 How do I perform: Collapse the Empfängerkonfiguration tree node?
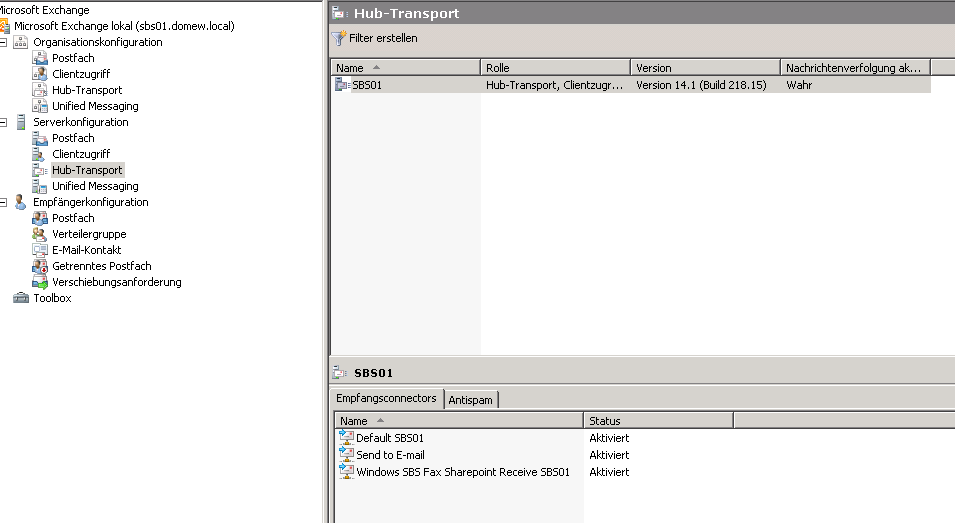tap(3, 202)
